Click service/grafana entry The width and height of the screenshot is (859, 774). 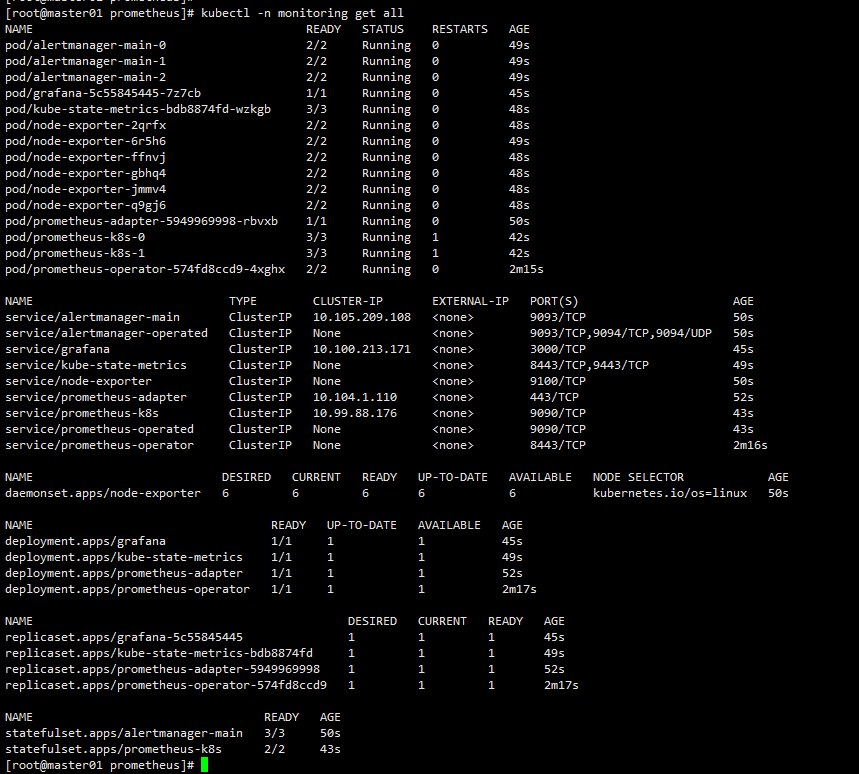point(58,349)
